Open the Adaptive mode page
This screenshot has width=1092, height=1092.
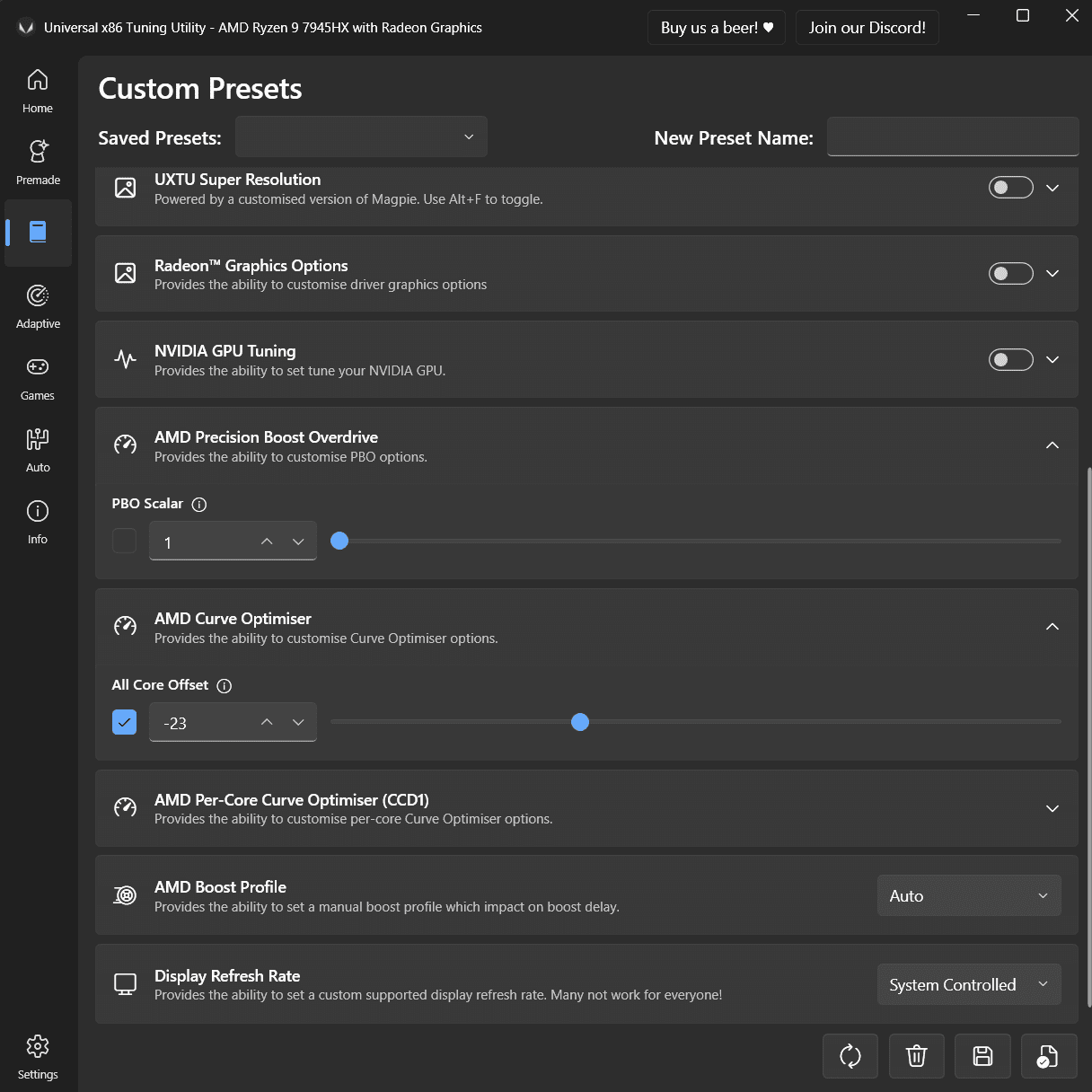point(38,306)
